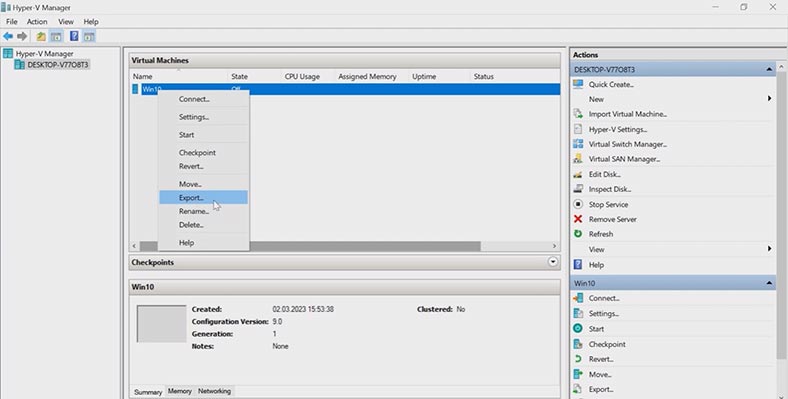This screenshot has height=399, width=788.
Task: Choose Export... in the context menu
Action: (x=203, y=197)
